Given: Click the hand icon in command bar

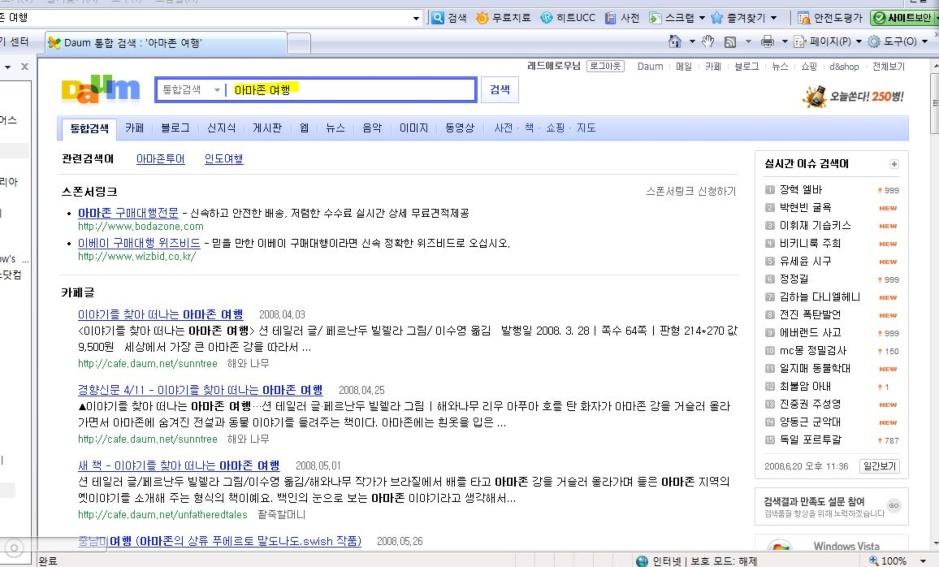Looking at the screenshot, I should [x=708, y=41].
